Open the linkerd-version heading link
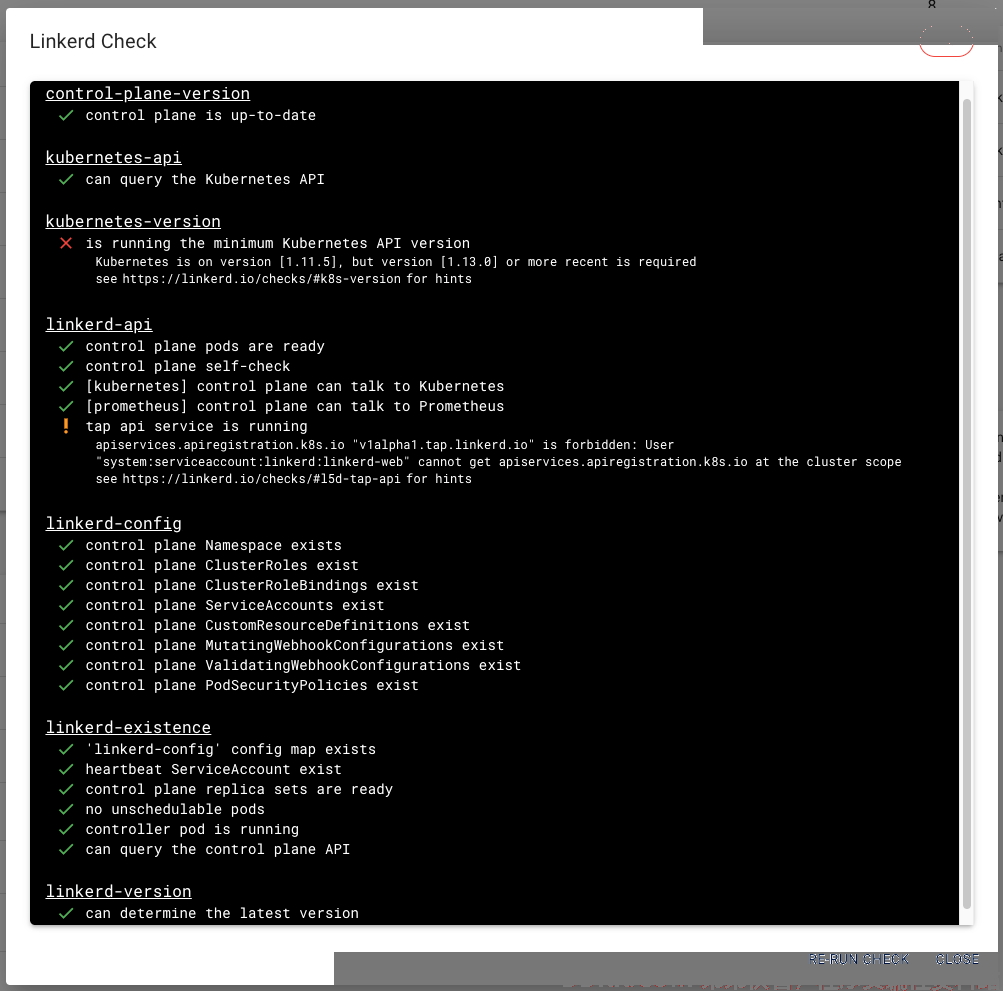This screenshot has width=1003, height=991. [118, 891]
